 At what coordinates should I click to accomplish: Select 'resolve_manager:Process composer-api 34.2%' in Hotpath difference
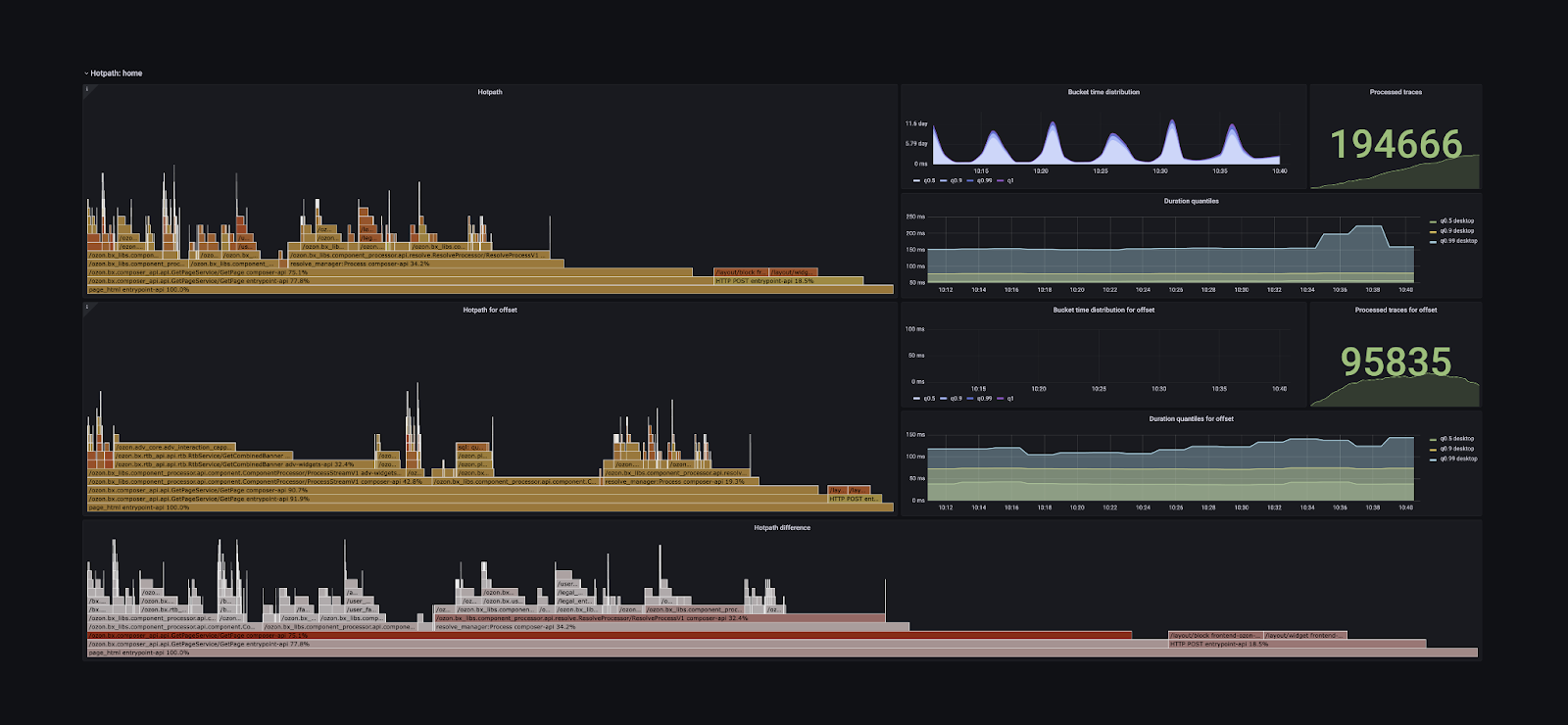672,627
